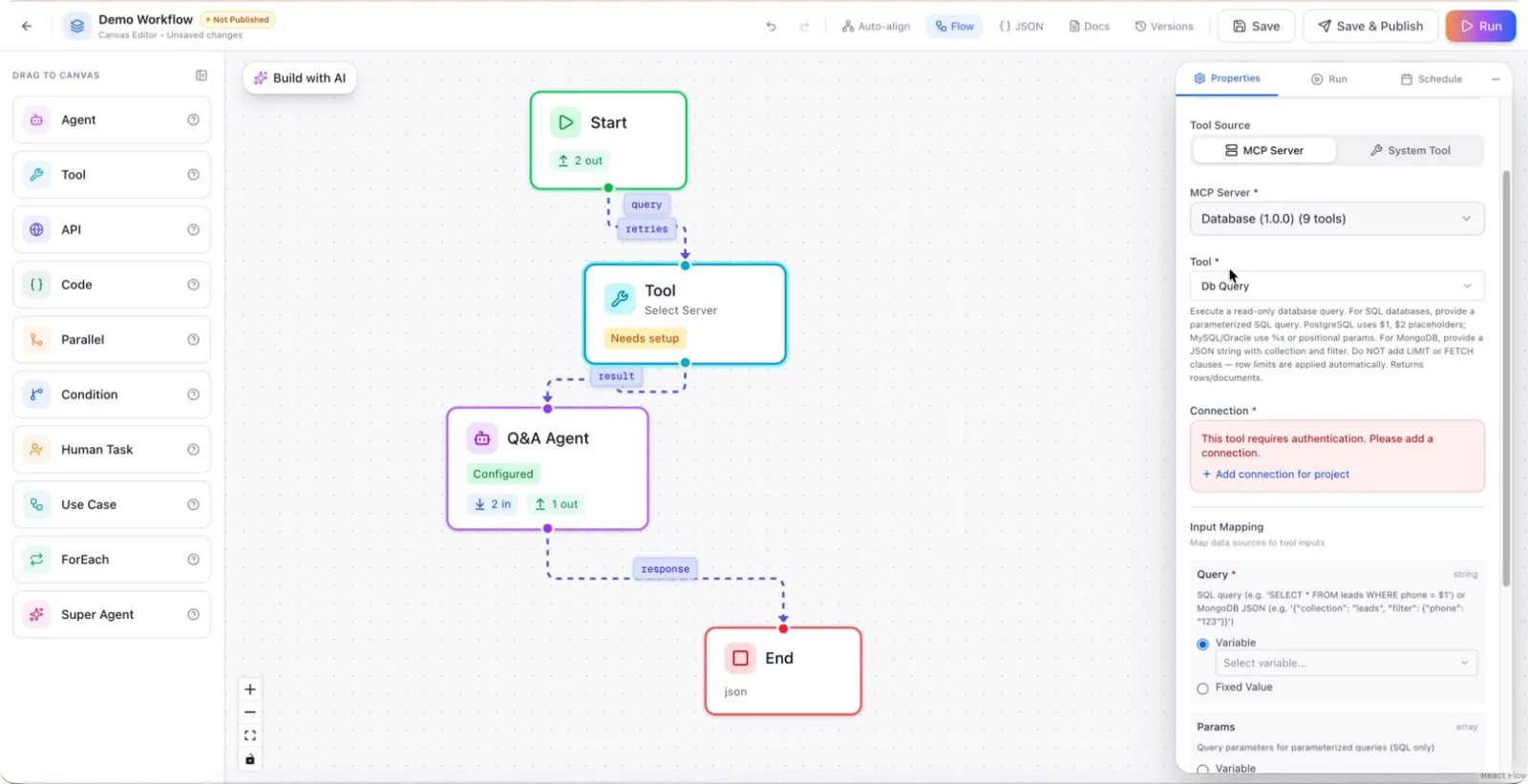Choose System Tool as tool source
Image resolution: width=1528 pixels, height=784 pixels.
[1410, 151]
